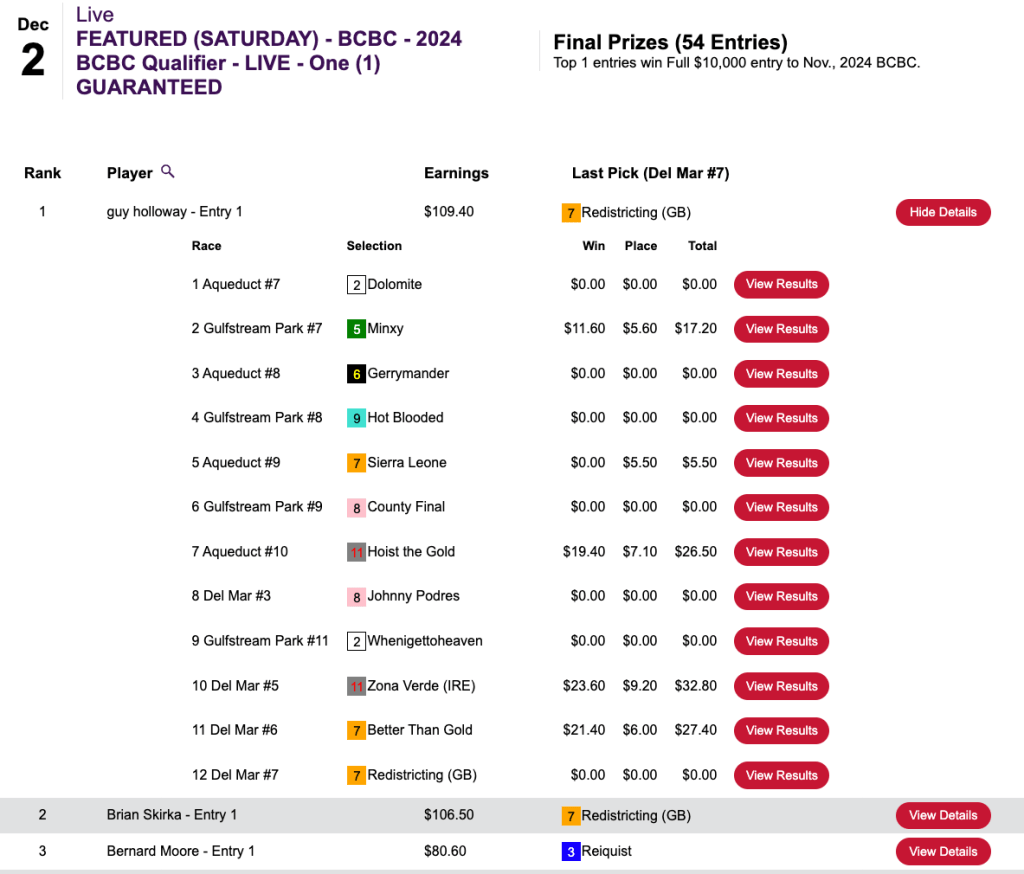View Results for Del Mar #5 race
Screen dimensions: 1024x874
click(781, 686)
